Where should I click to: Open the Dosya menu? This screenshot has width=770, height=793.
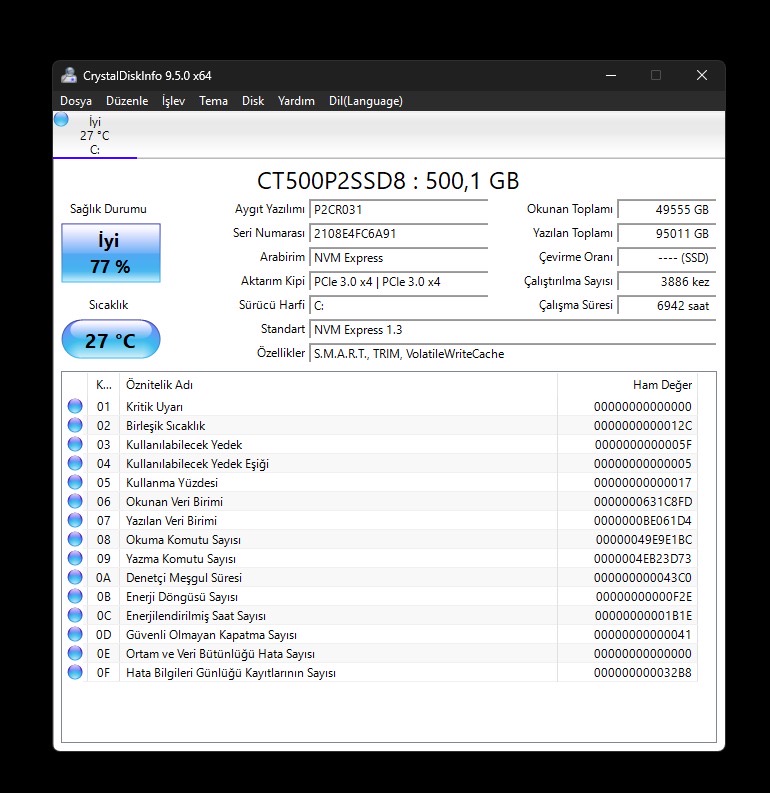(x=76, y=101)
